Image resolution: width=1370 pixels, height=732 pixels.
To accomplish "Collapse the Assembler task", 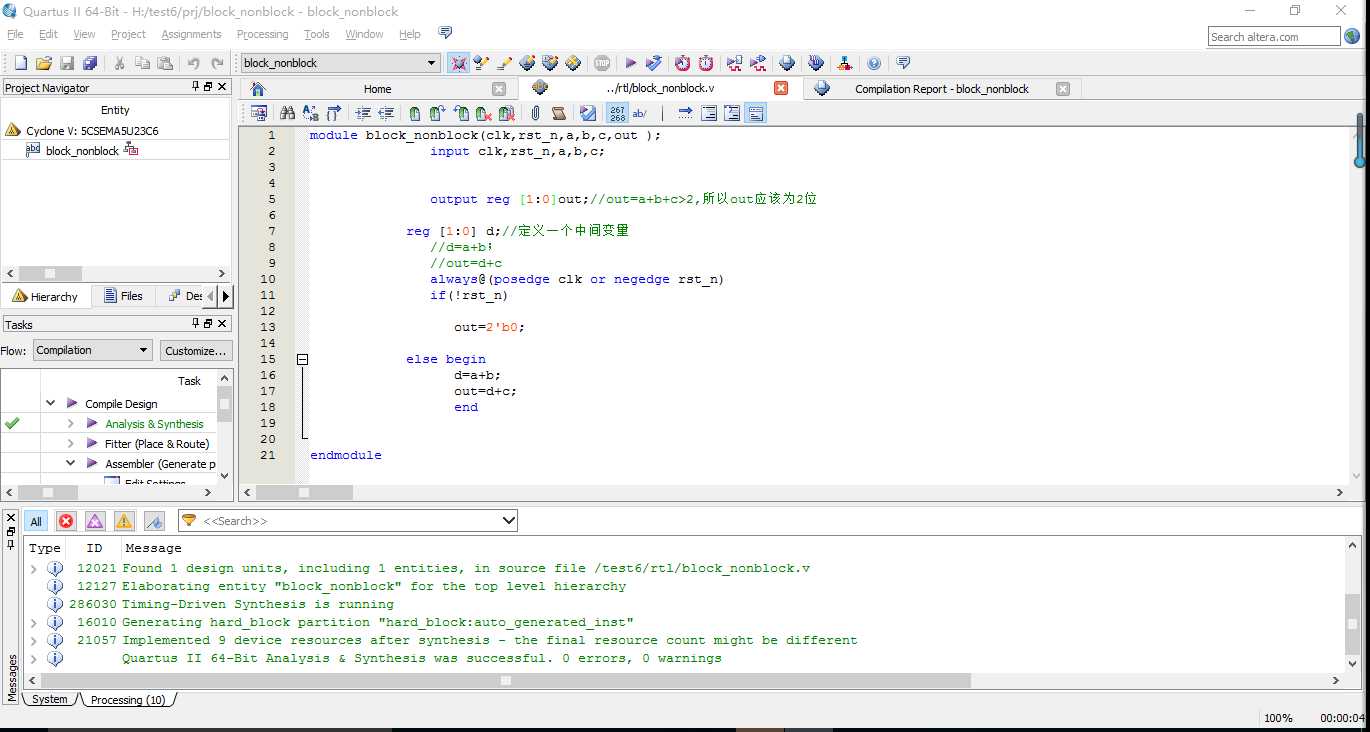I will tap(70, 464).
